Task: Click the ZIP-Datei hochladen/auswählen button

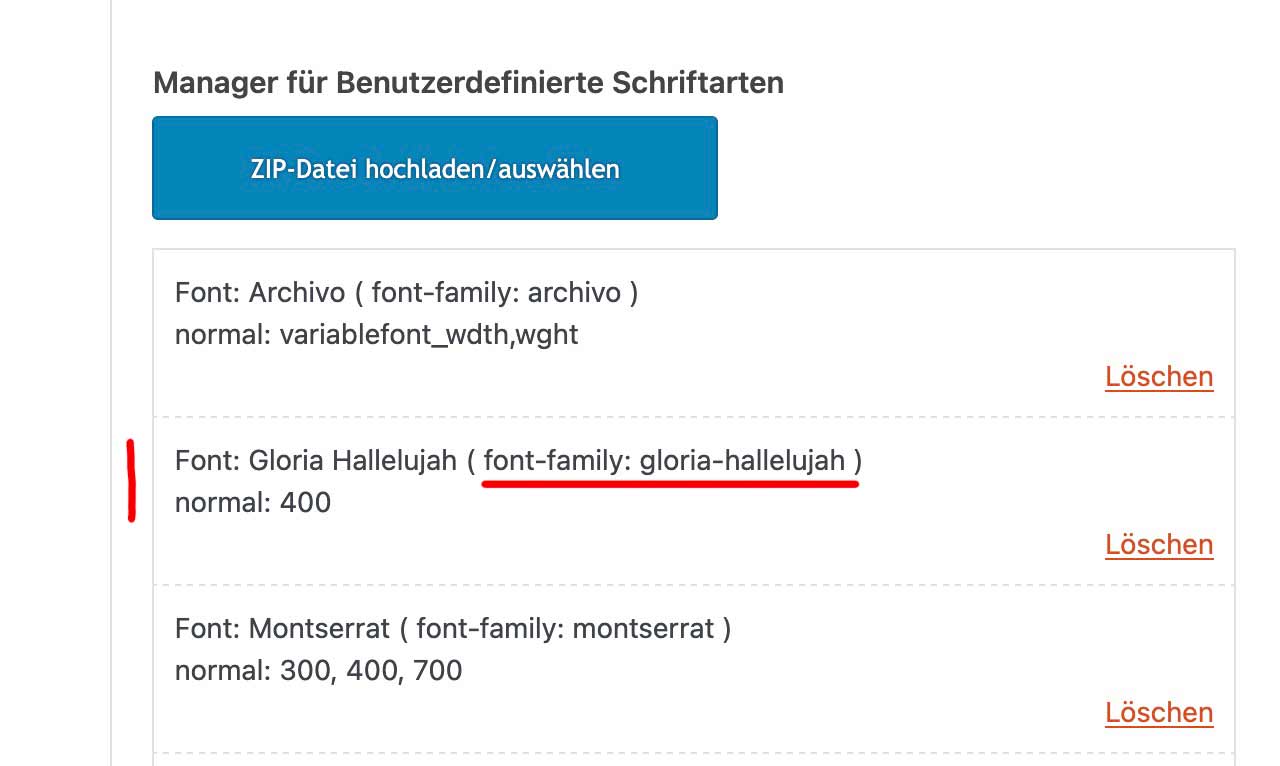Action: [435, 168]
